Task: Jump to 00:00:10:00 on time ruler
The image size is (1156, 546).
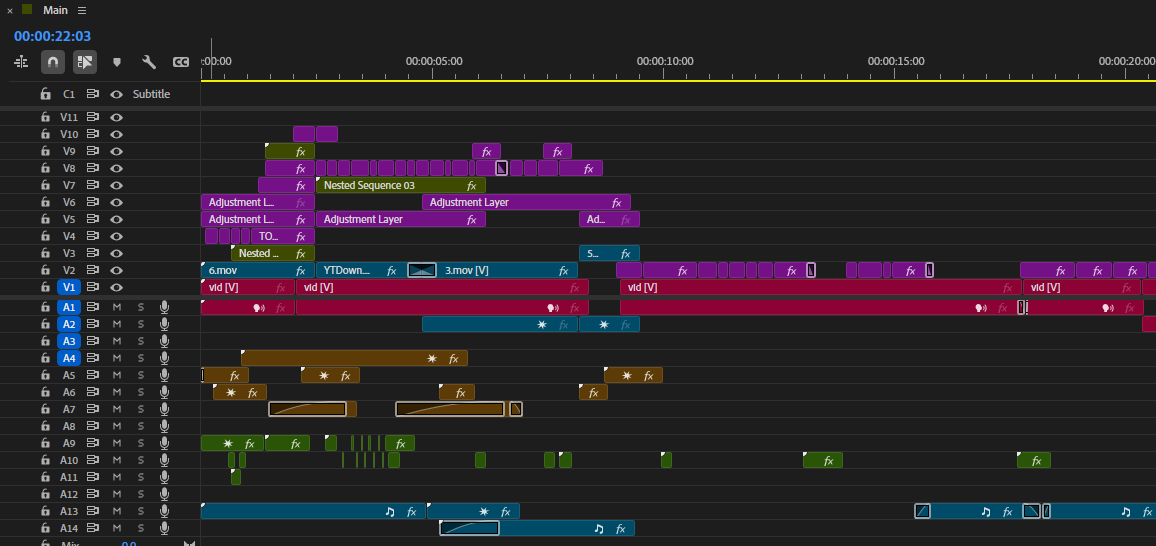Action: click(x=665, y=62)
